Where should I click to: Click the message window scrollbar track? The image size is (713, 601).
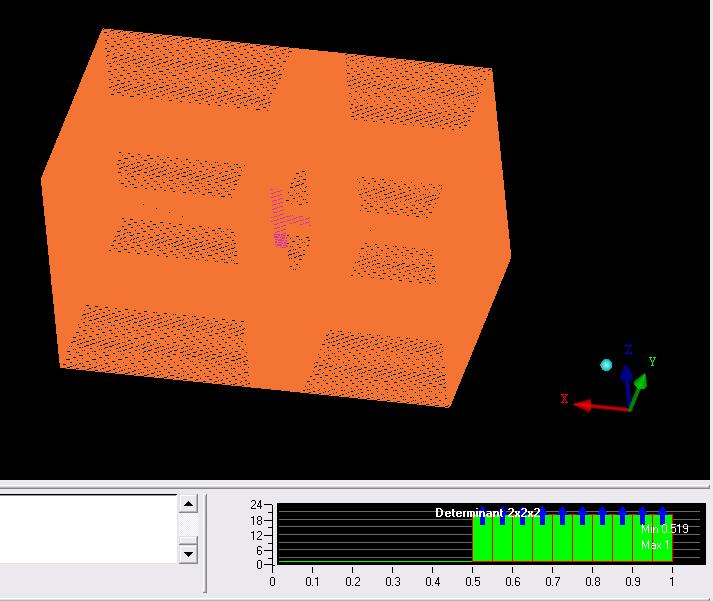[187, 527]
